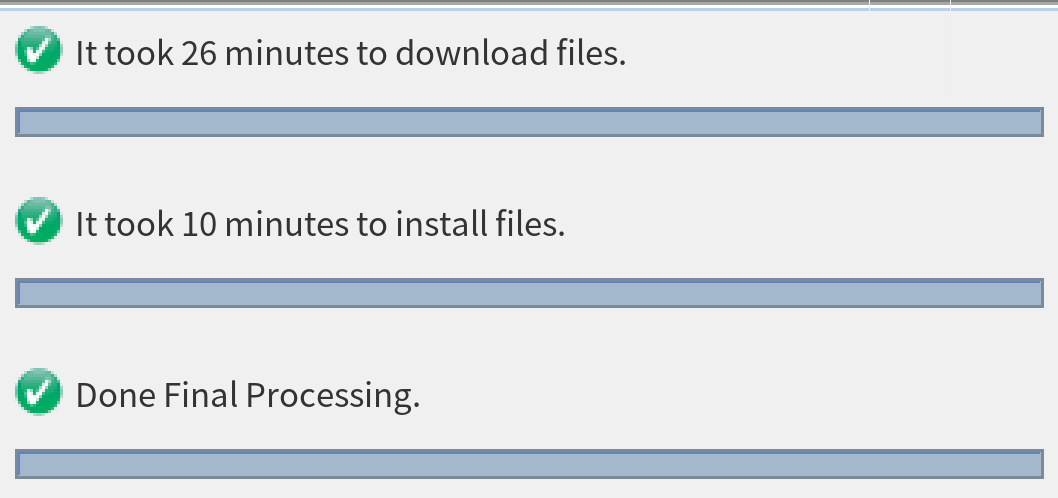Click the install files progress bar
The image size is (1058, 498).
point(530,293)
